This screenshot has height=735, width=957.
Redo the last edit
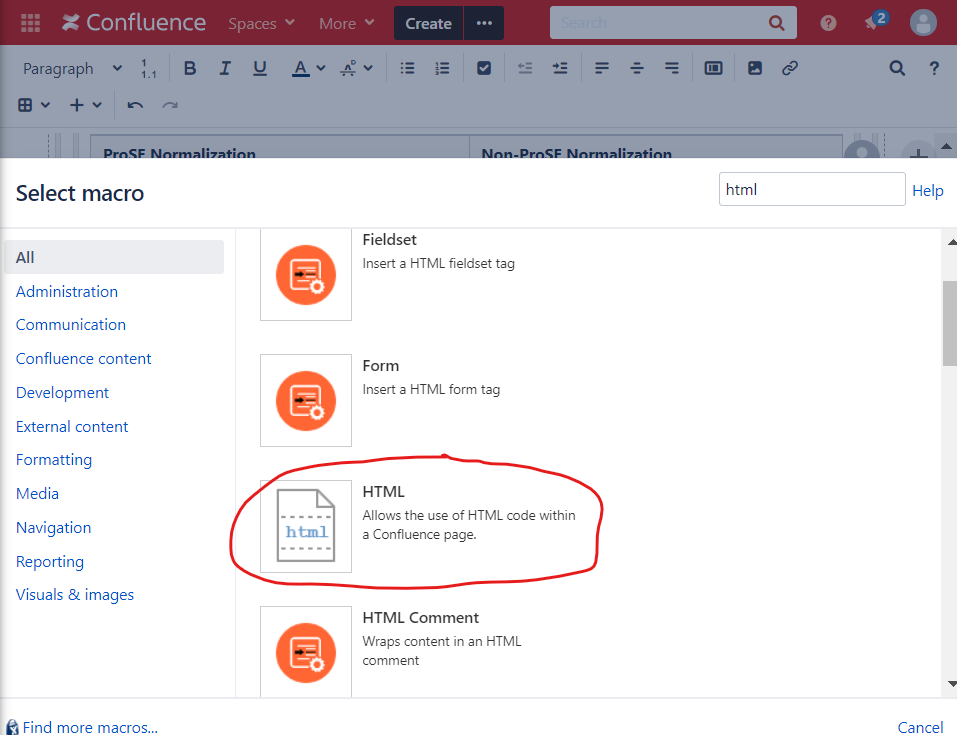click(170, 105)
